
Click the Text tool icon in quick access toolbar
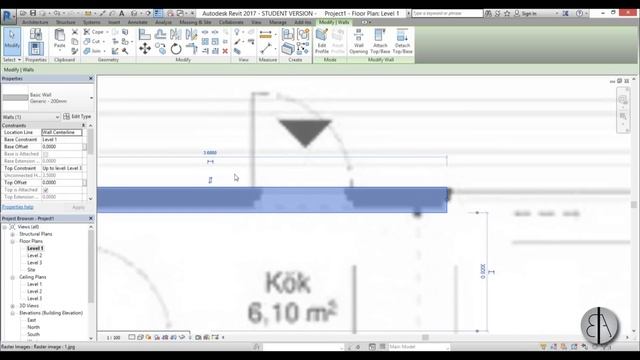point(121,13)
